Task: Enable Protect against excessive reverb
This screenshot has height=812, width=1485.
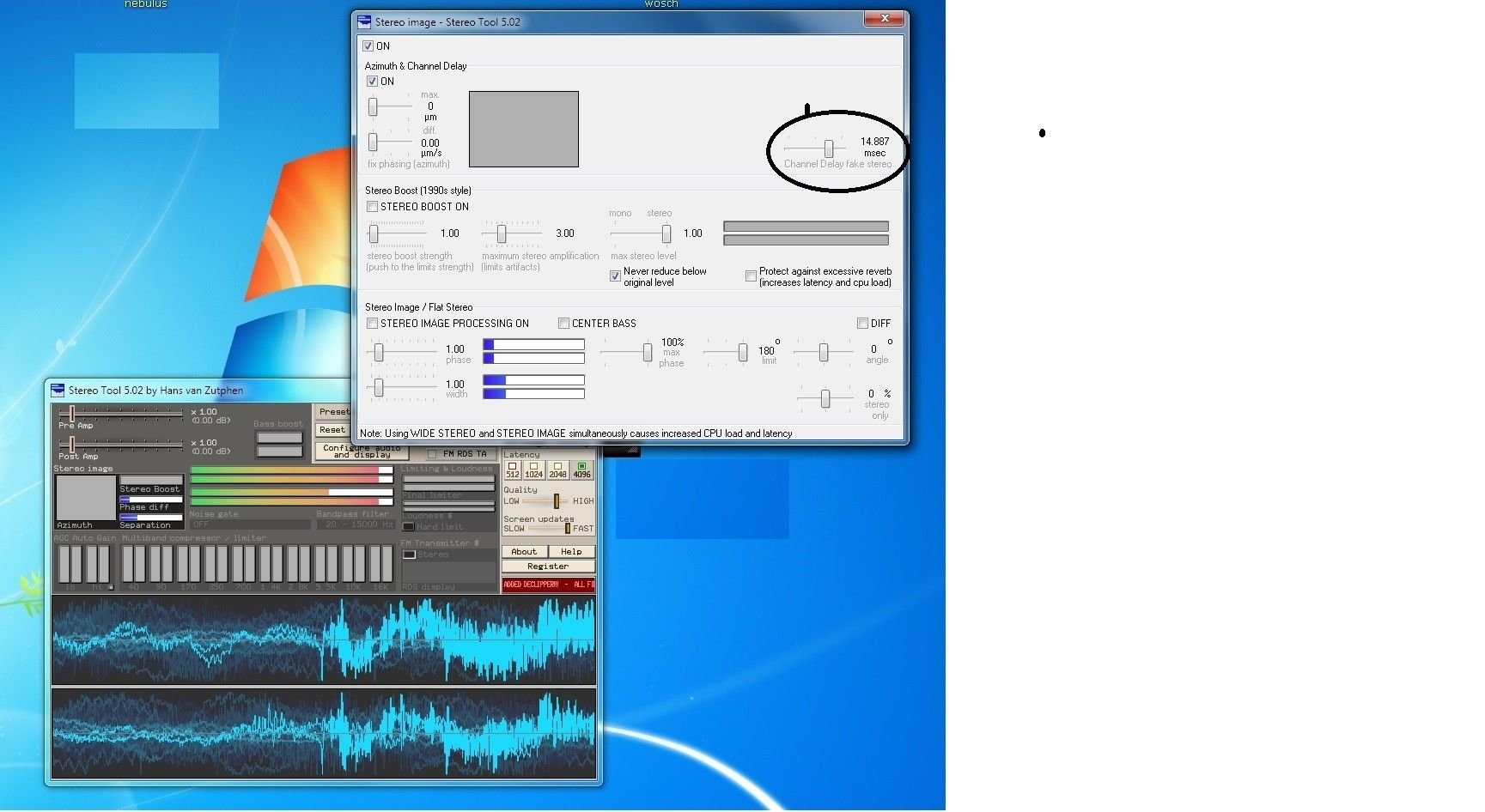Action: 751,276
